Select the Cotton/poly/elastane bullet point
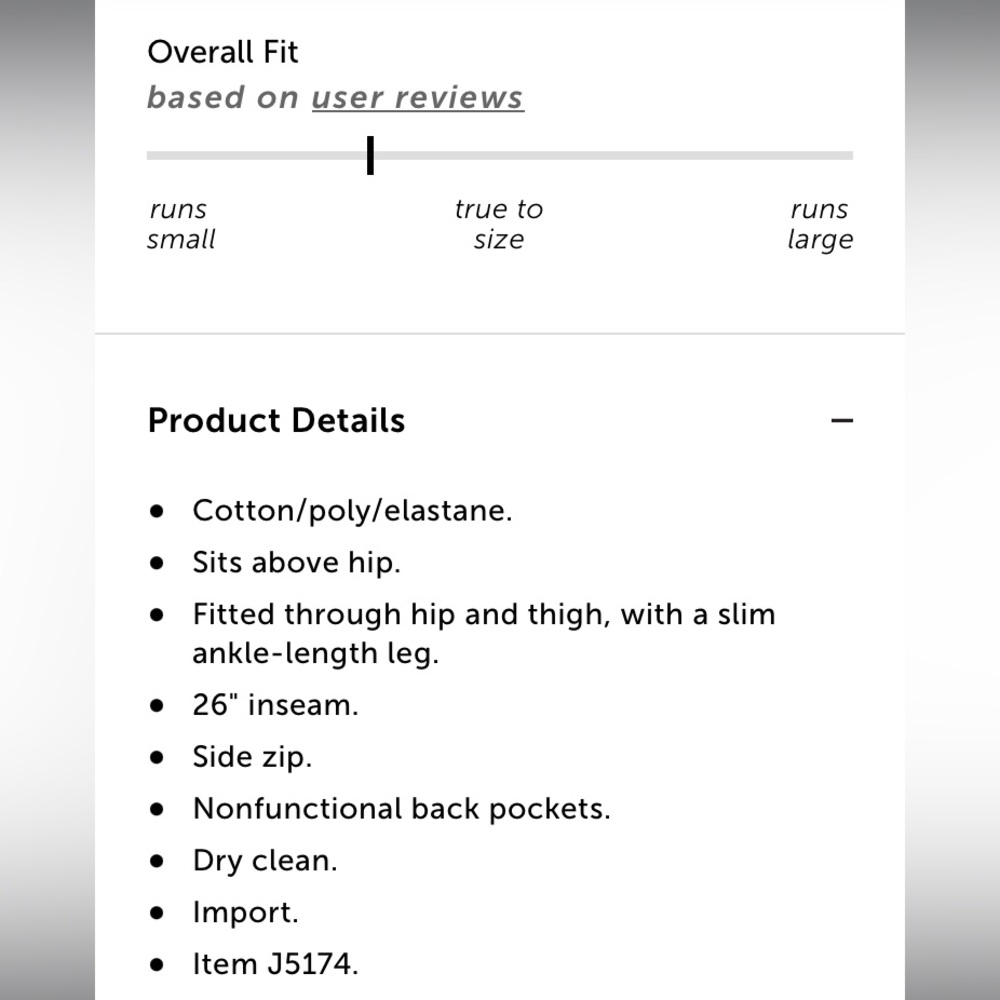The width and height of the screenshot is (1000, 1000). (x=353, y=510)
